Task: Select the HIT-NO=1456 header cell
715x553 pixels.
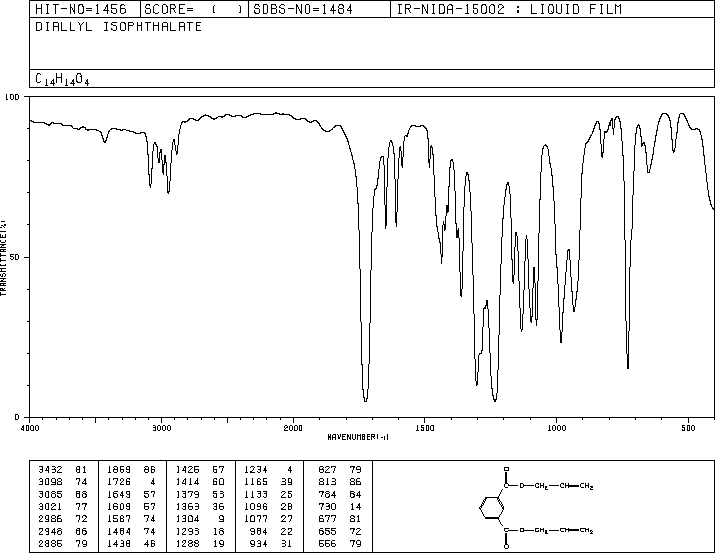Action: point(85,9)
